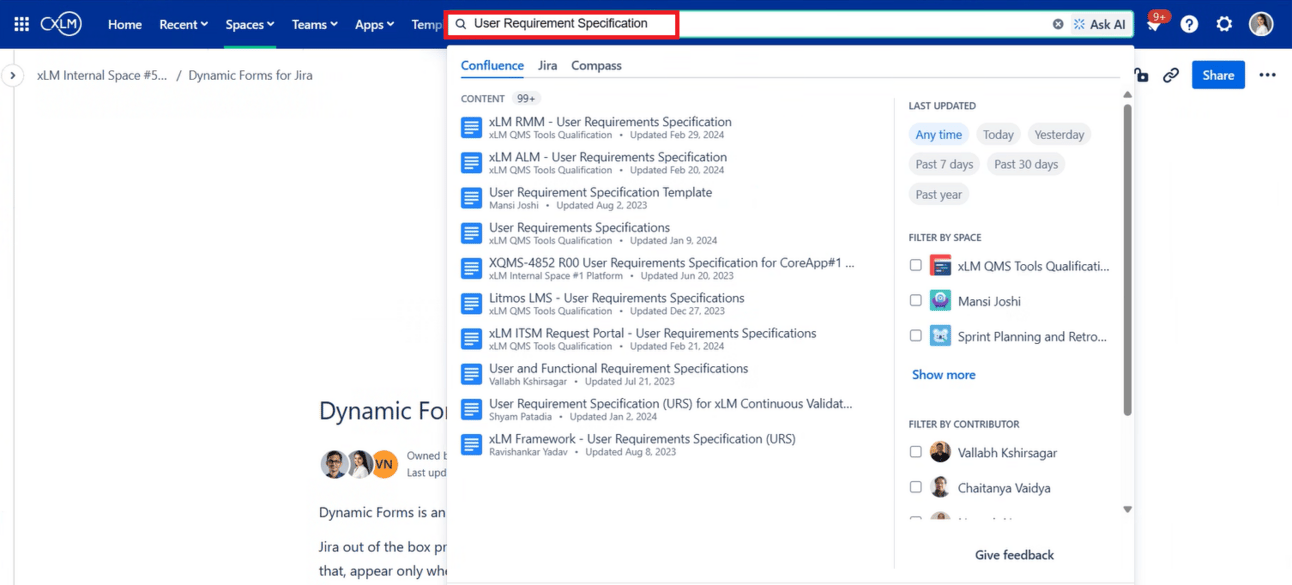Click the xLM logo in header

[63, 24]
